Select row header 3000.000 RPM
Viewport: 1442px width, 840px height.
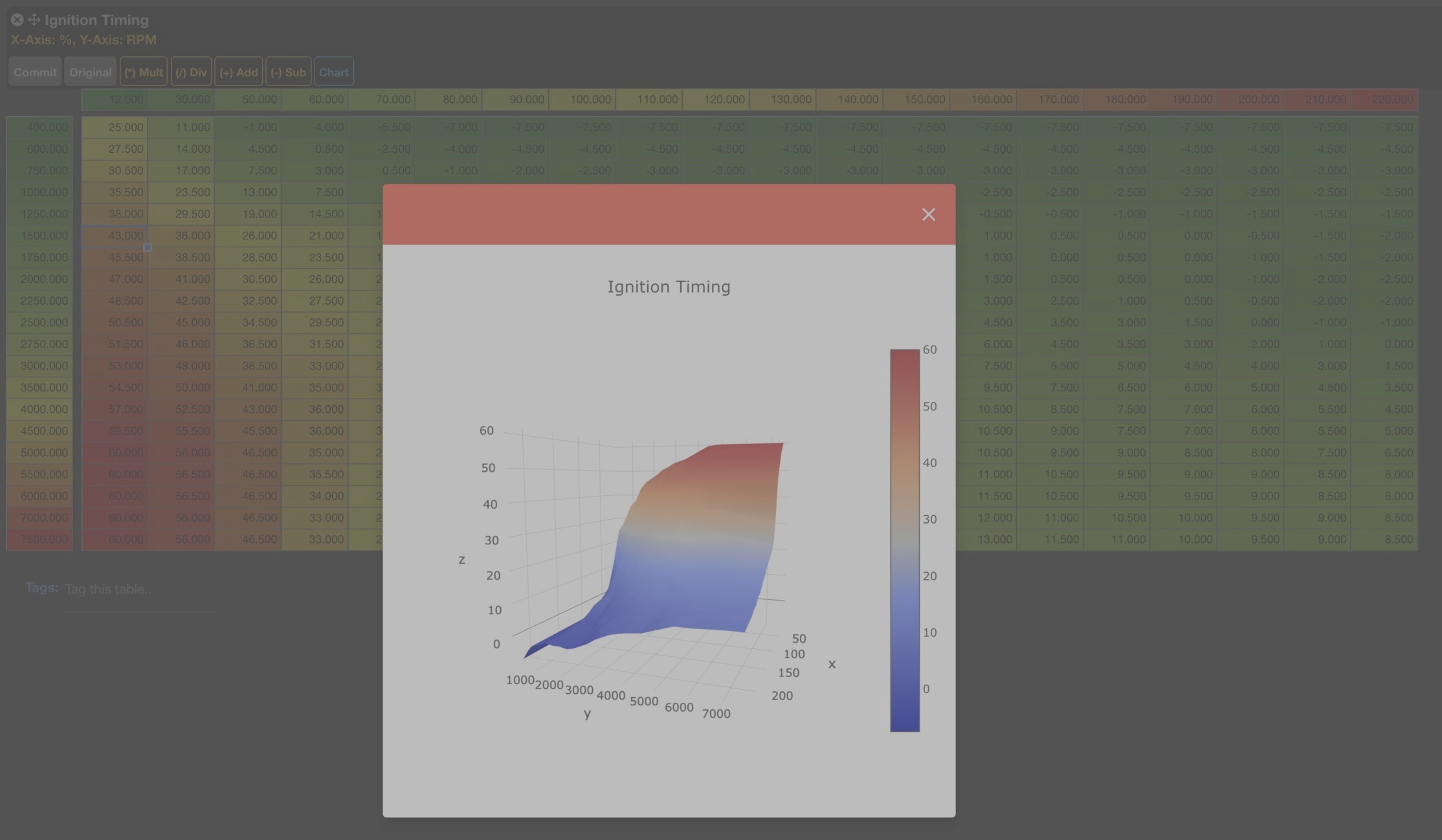pyautogui.click(x=39, y=366)
